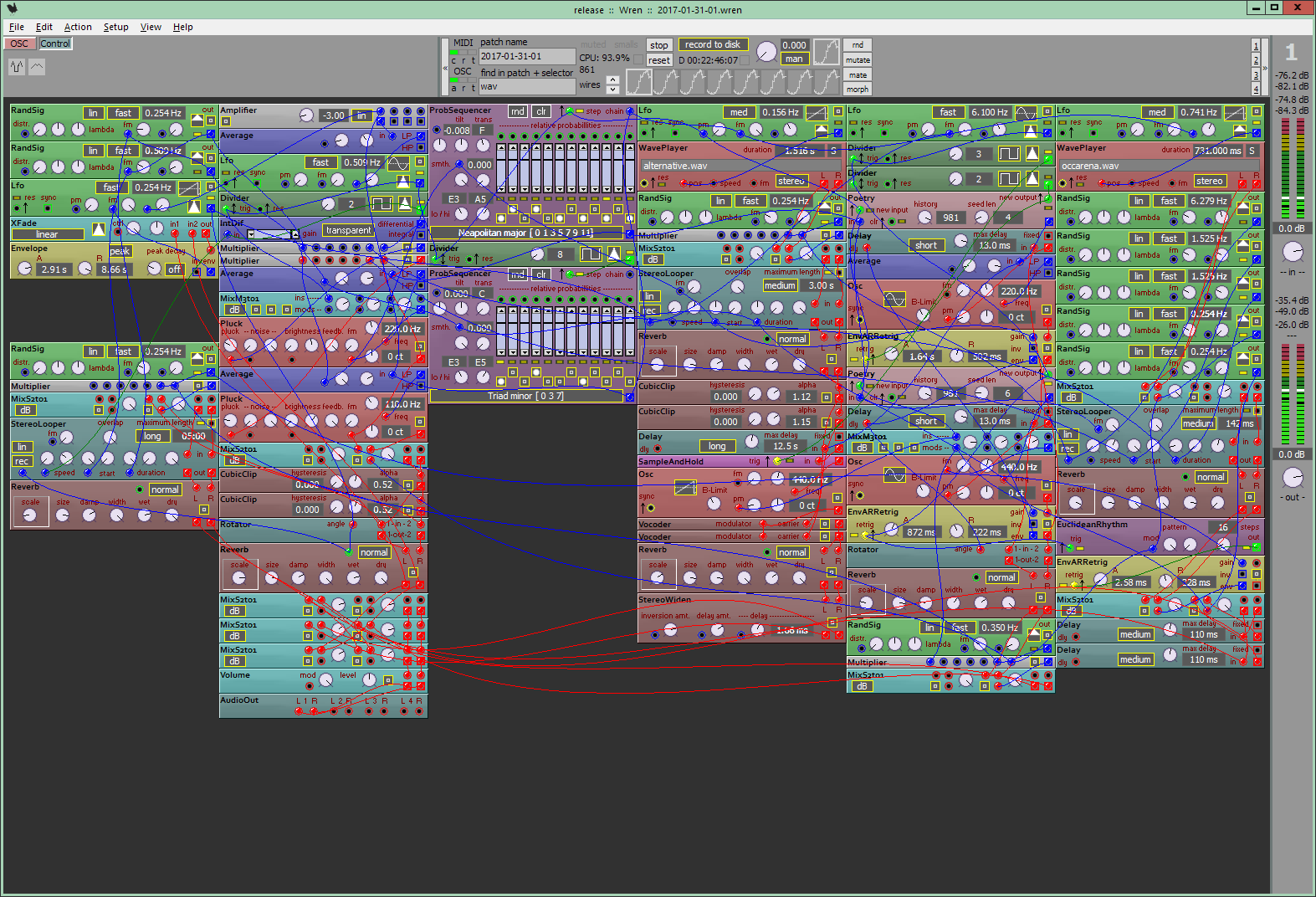Change the Envelope peak mode selector
The width and height of the screenshot is (1316, 897).
coord(120,251)
